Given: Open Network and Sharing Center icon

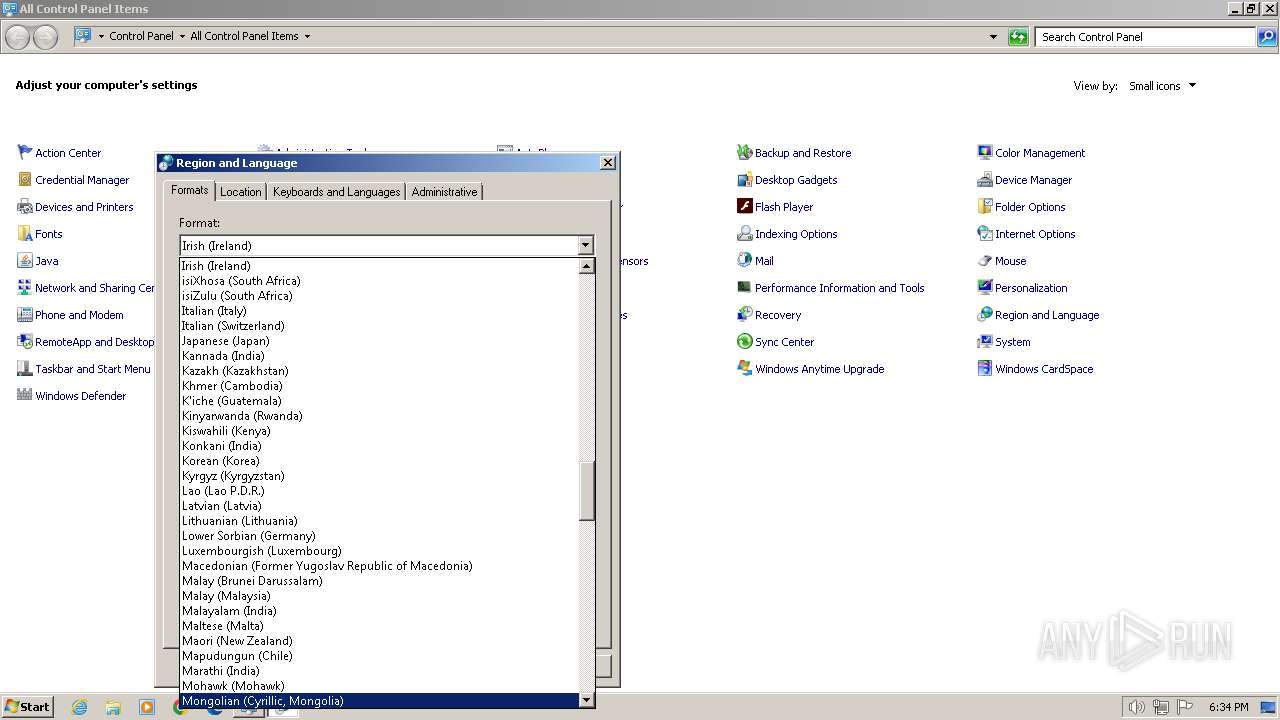Looking at the screenshot, I should [x=25, y=288].
